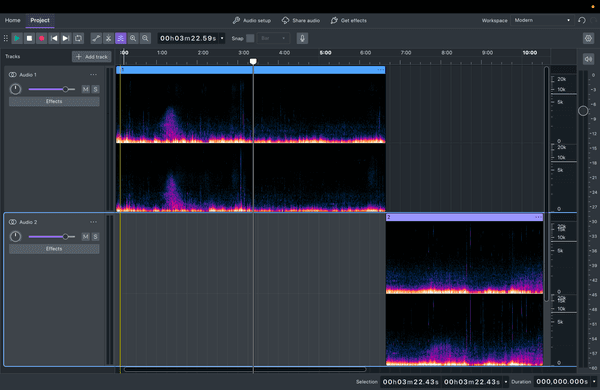Viewport: 600px width, 390px height.
Task: Open the time display format dropdown
Action: click(x=222, y=38)
